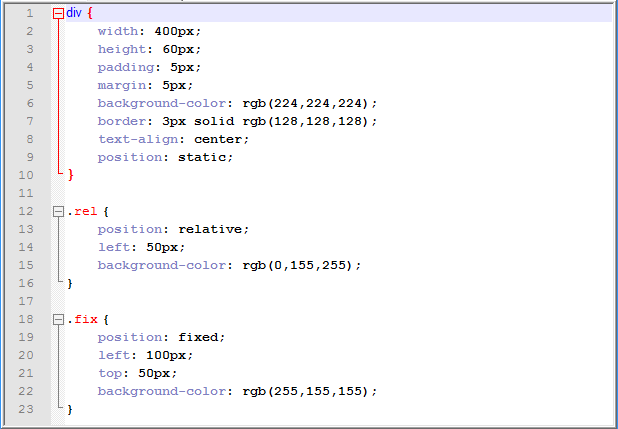Viewport: 618px width, 429px height.
Task: Collapse the .rel rule fold marker
Action: tap(58, 212)
